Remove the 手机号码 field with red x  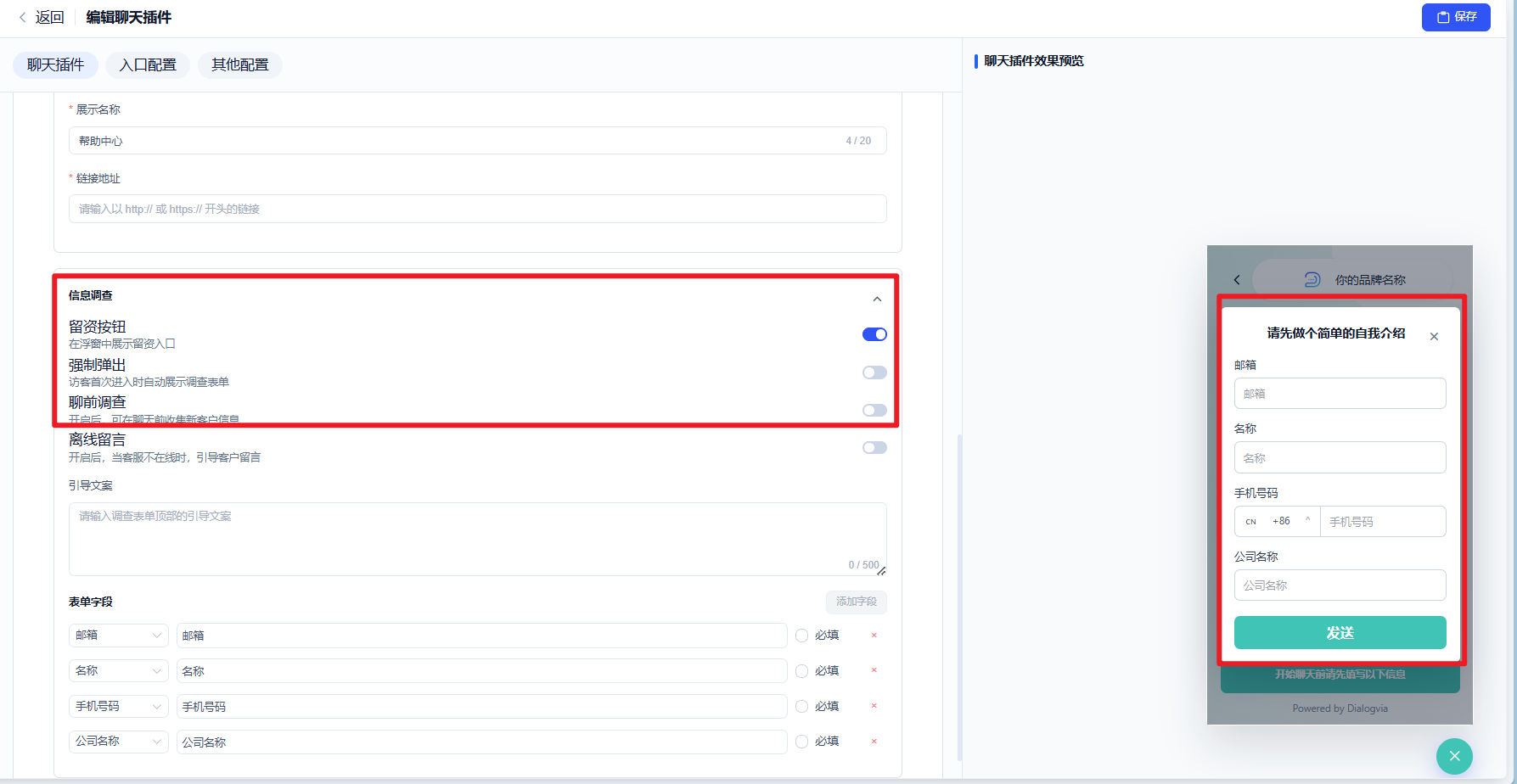coord(874,707)
